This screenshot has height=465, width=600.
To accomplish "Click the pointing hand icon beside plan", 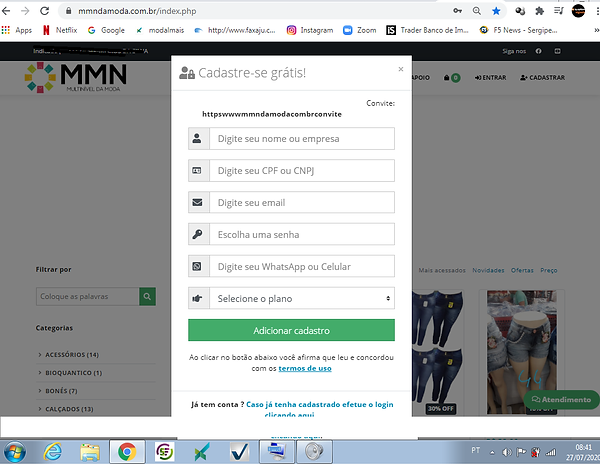I will [197, 298].
